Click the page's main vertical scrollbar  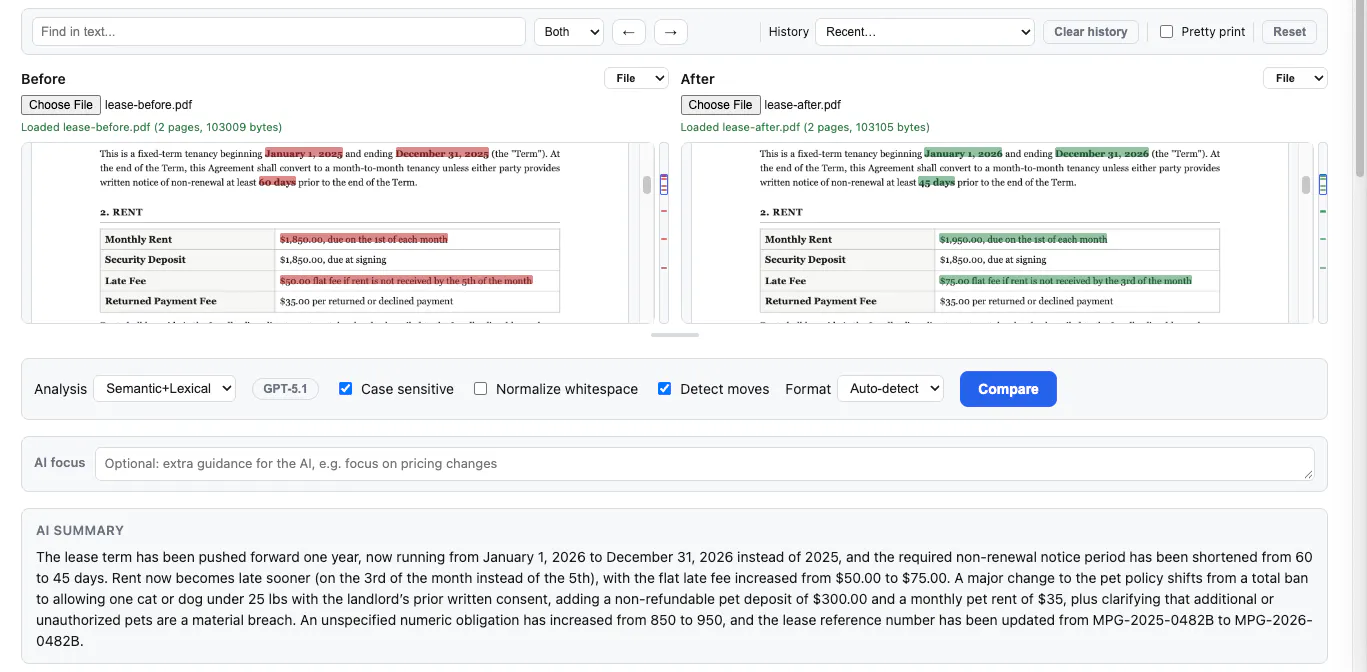click(1359, 90)
